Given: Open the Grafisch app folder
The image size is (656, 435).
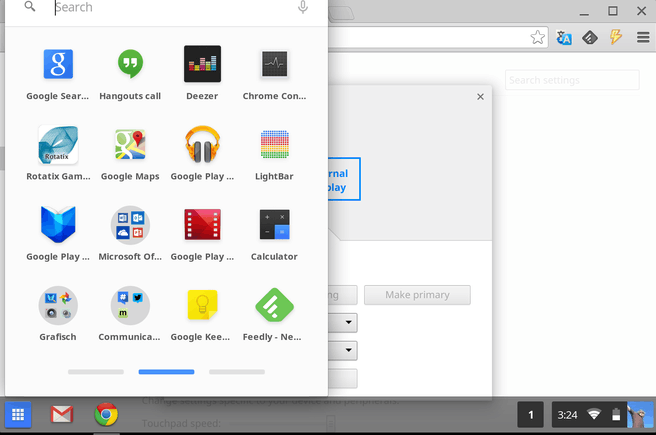Looking at the screenshot, I should (58, 305).
